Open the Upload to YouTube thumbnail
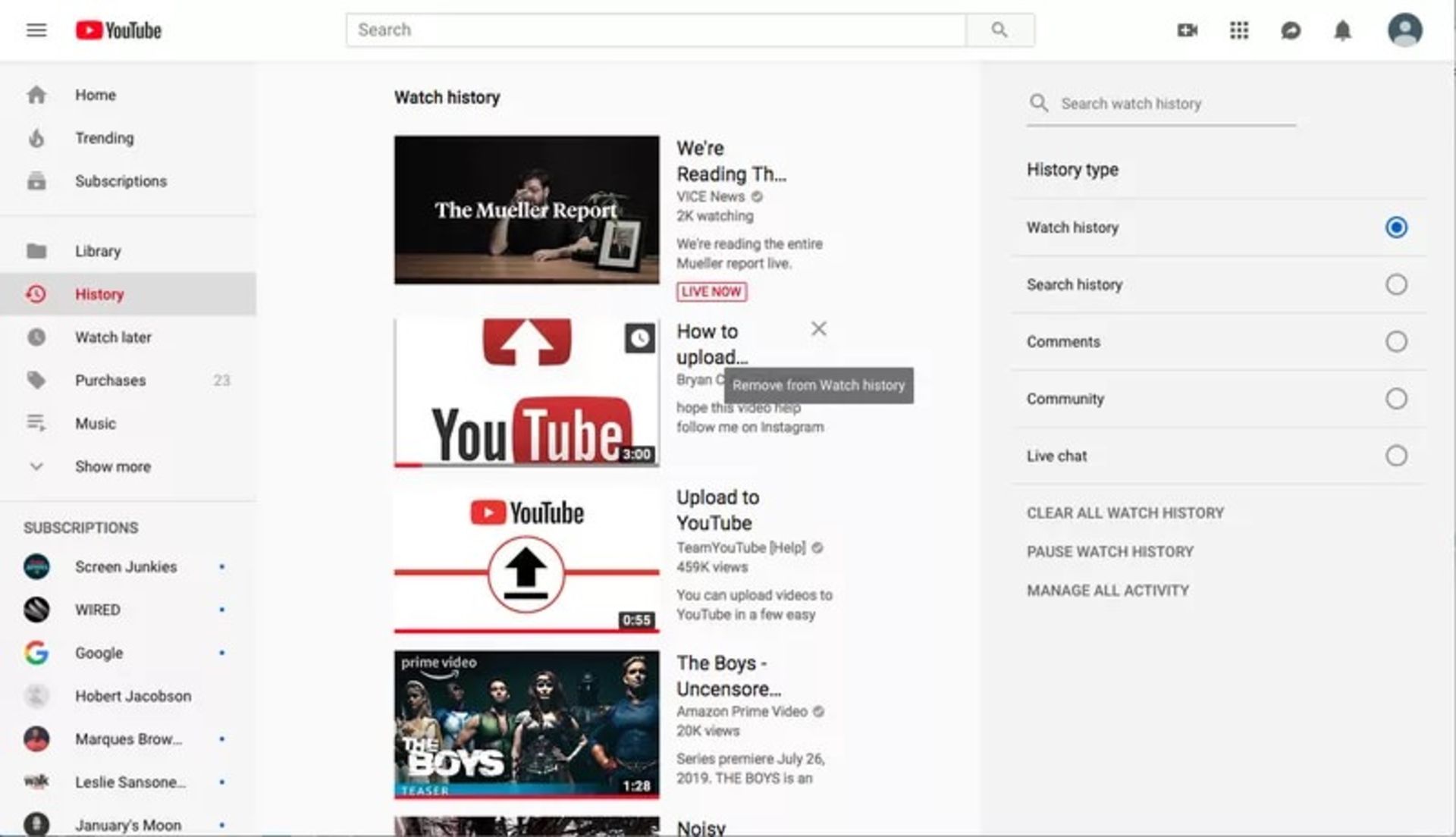This screenshot has width=1456, height=837. [x=527, y=559]
